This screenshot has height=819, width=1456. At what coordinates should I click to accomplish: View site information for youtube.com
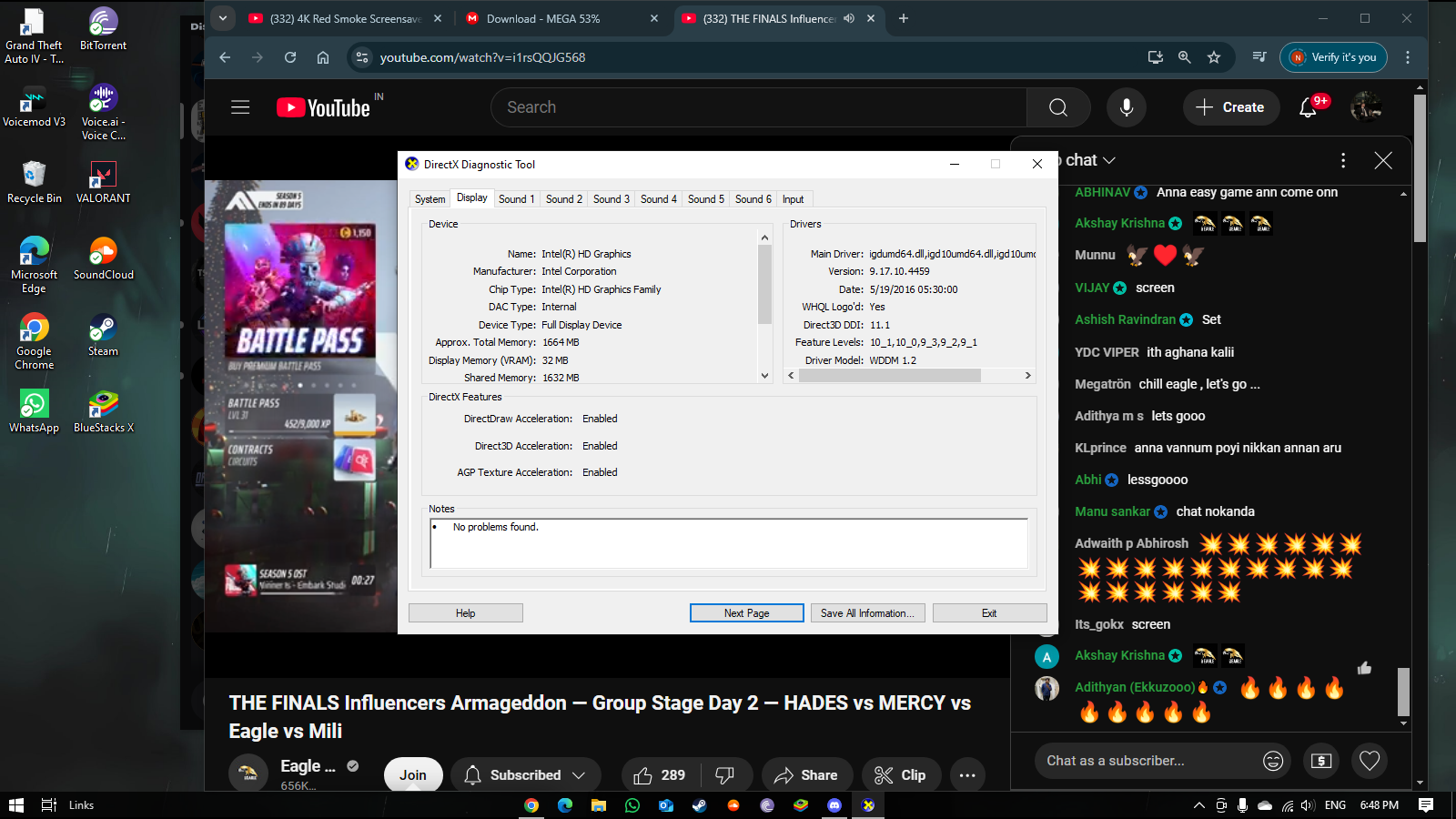click(x=362, y=57)
